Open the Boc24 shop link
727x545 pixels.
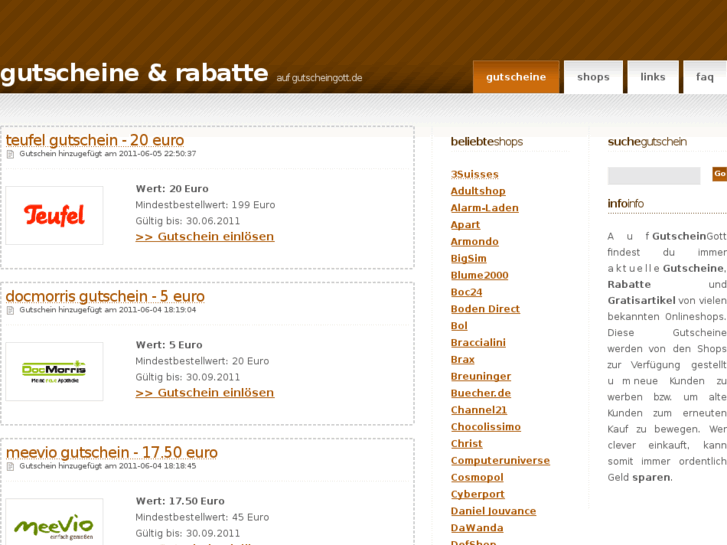[x=466, y=292]
